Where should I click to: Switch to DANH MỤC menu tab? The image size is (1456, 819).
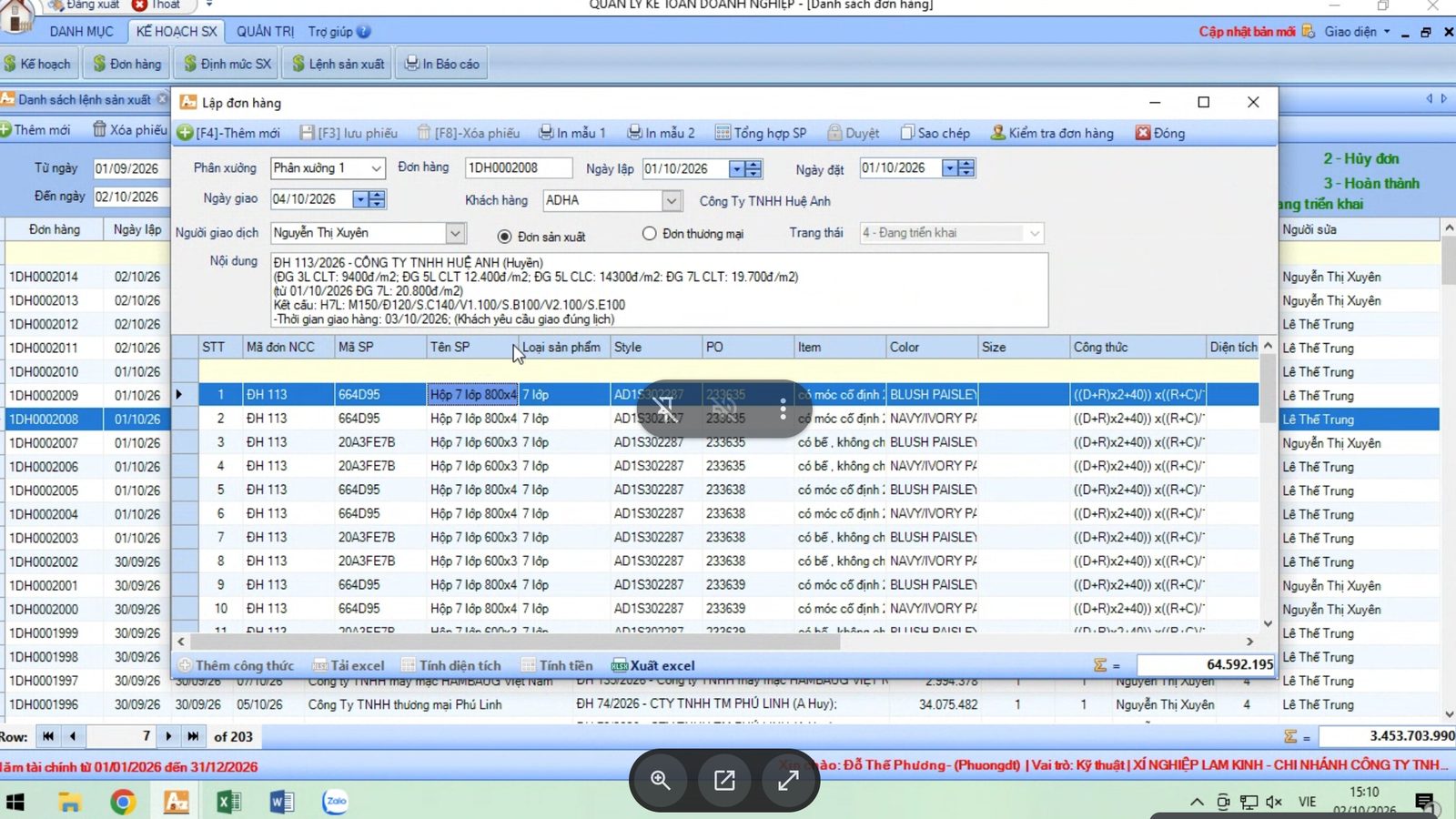point(81,31)
